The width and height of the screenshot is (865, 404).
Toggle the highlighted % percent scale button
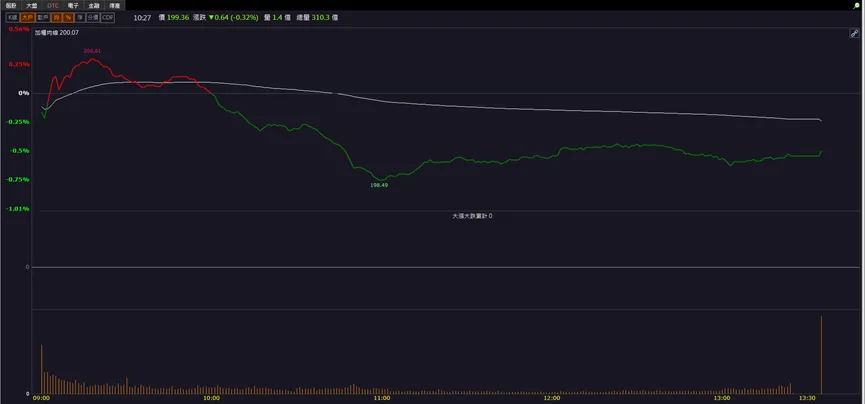tap(68, 18)
